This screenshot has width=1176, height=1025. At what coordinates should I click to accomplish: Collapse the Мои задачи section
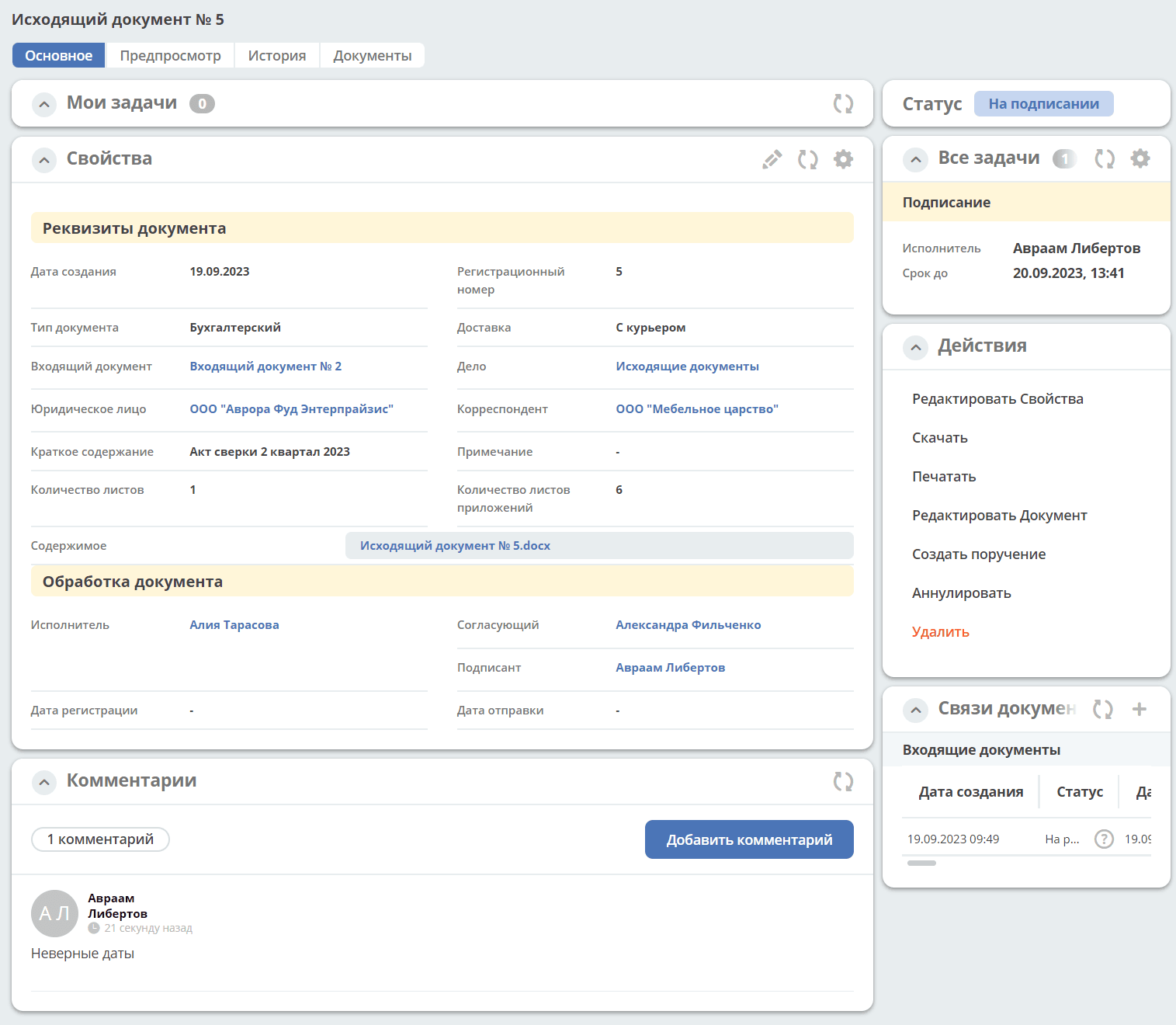44,104
